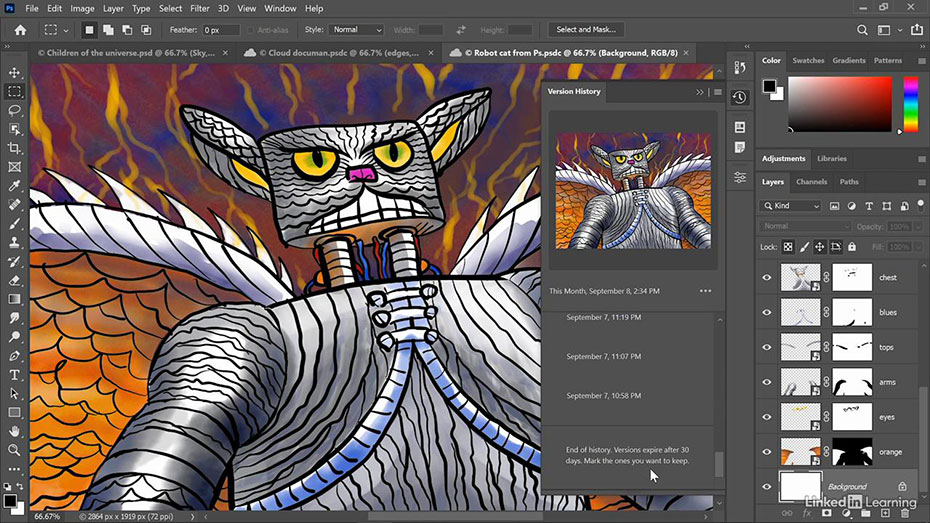Select the Dodge tool

tap(14, 337)
